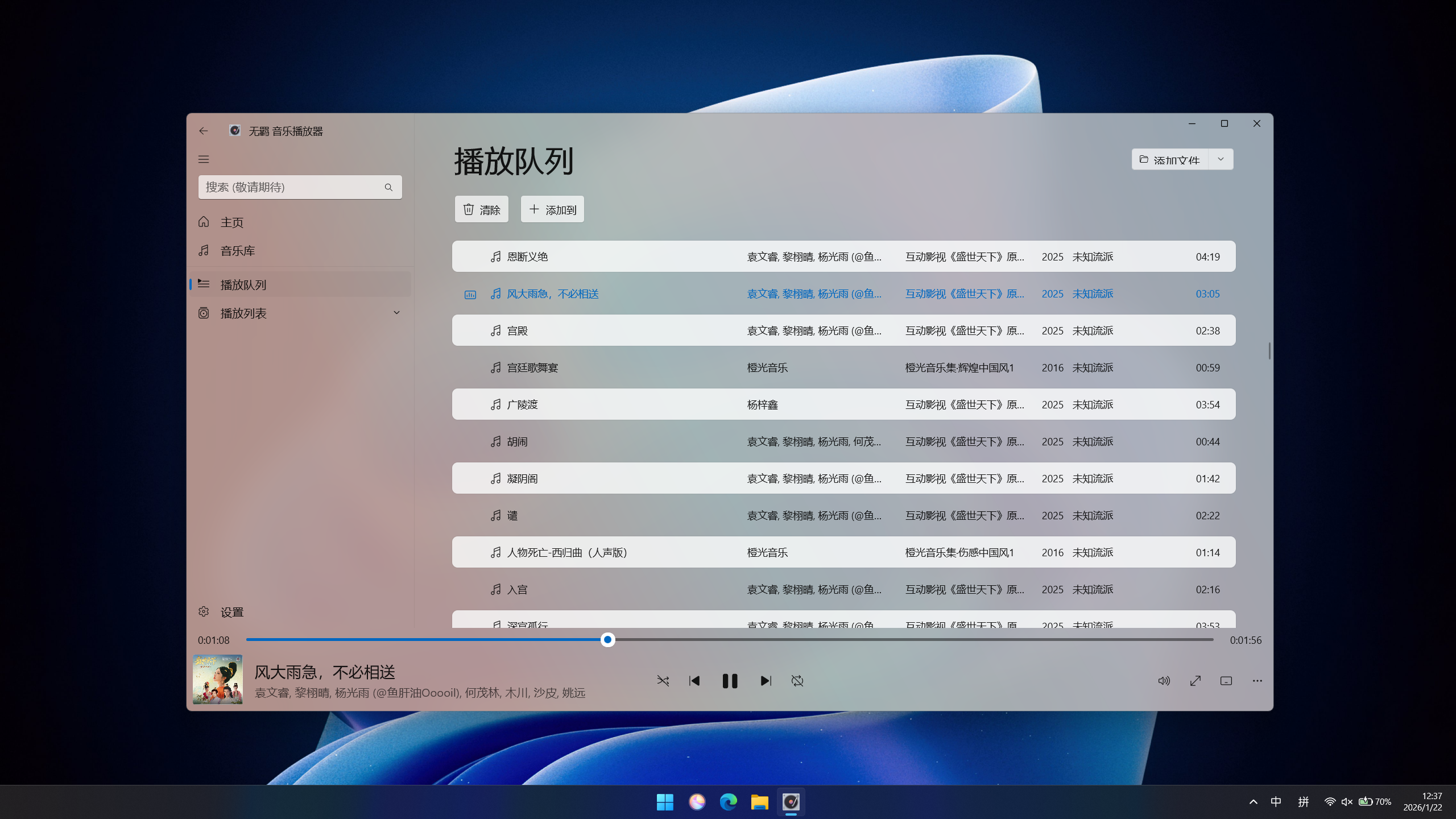Viewport: 1456px width, 819px height.
Task: Select the song 宫廷歌舞宴
Action: 843,367
